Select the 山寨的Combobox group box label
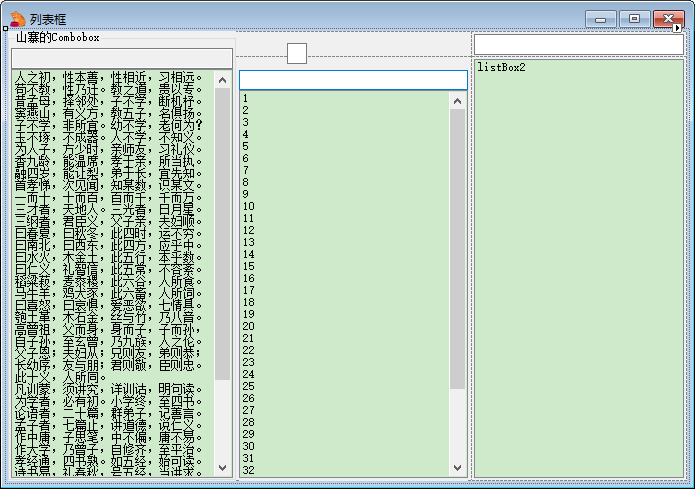The width and height of the screenshot is (695, 489). (58, 38)
